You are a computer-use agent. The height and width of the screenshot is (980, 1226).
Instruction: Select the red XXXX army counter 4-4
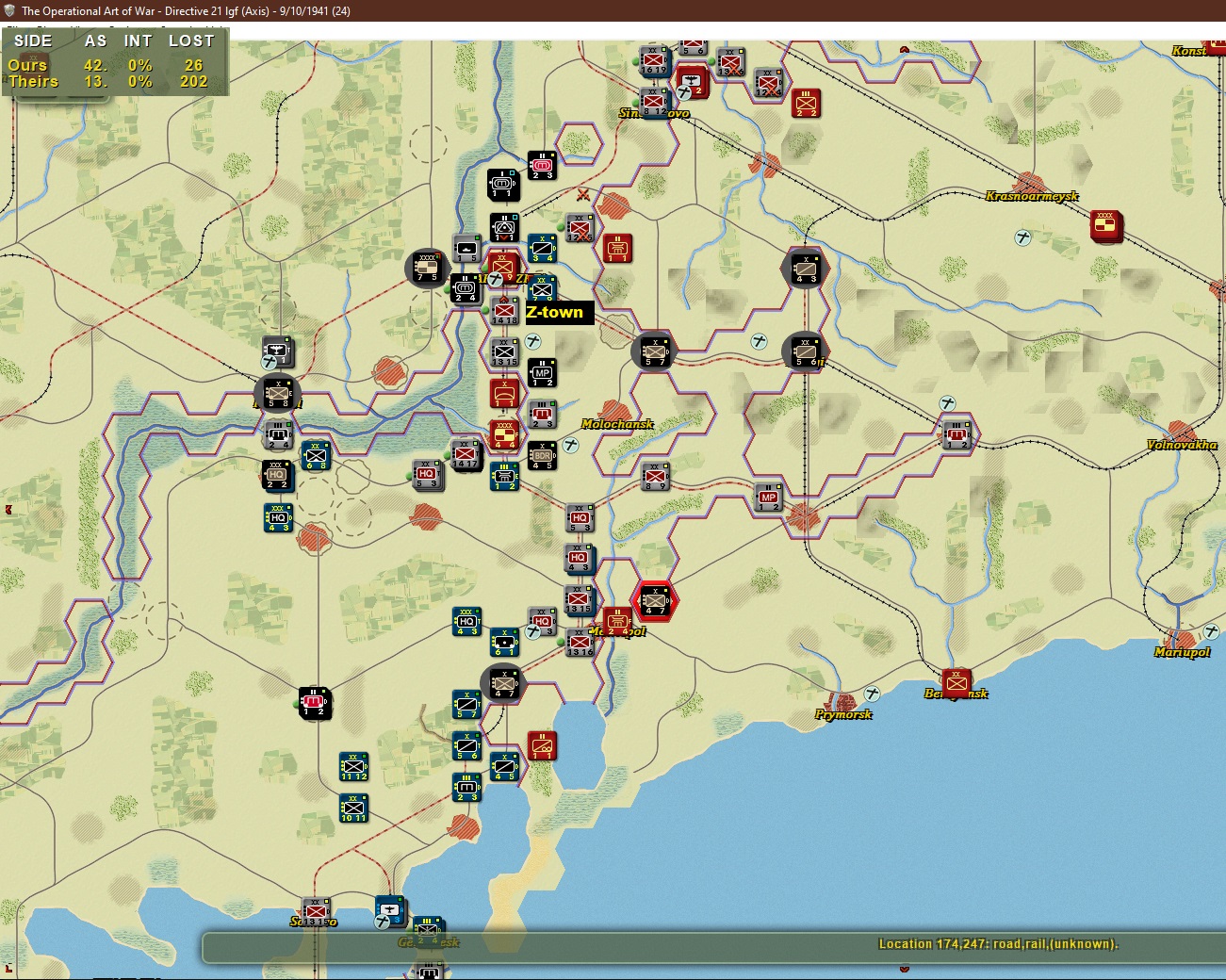[x=505, y=434]
